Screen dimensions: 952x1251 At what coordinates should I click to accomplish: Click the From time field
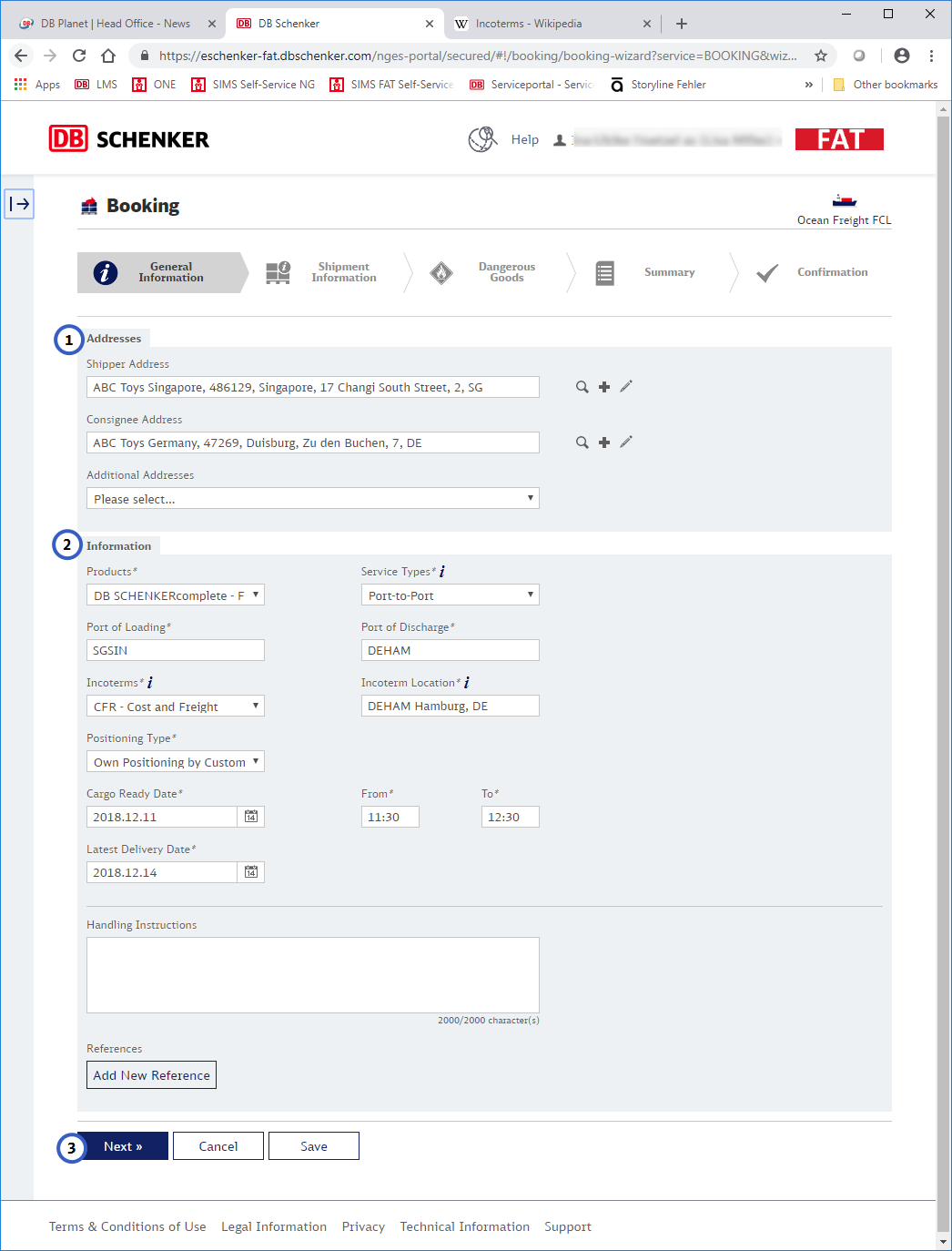390,817
